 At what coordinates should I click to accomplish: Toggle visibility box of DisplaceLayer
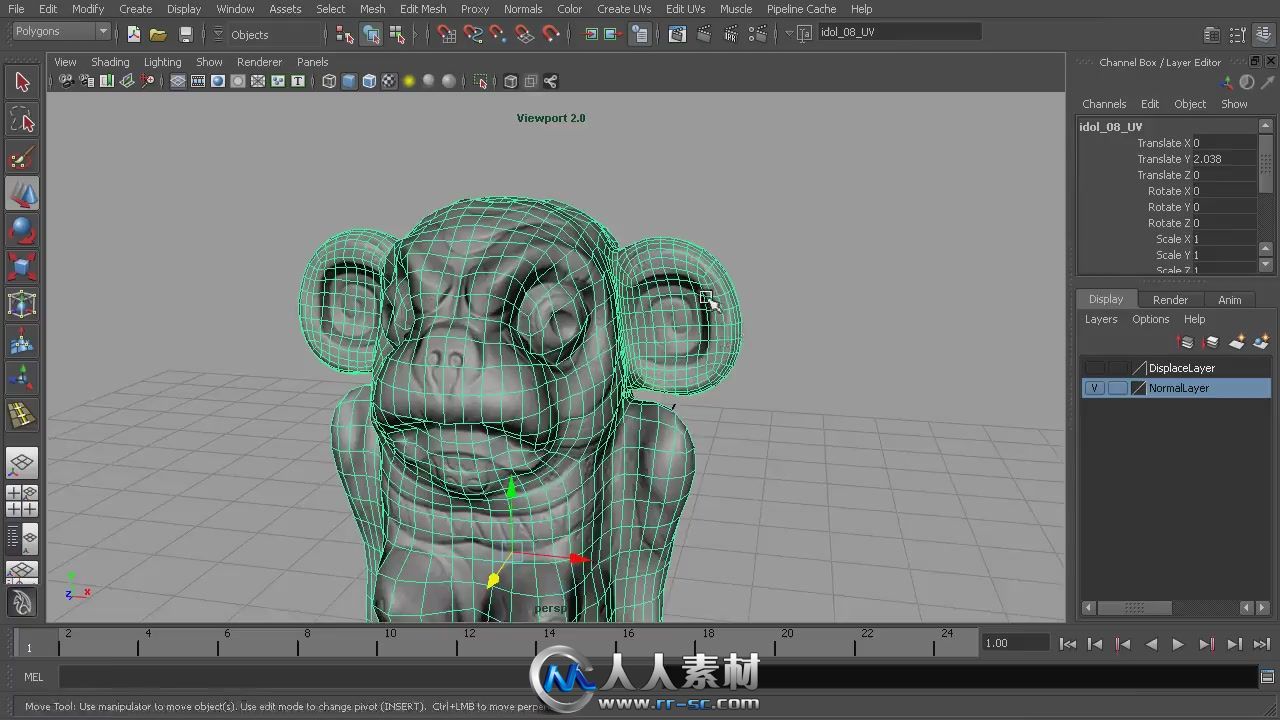click(1095, 368)
